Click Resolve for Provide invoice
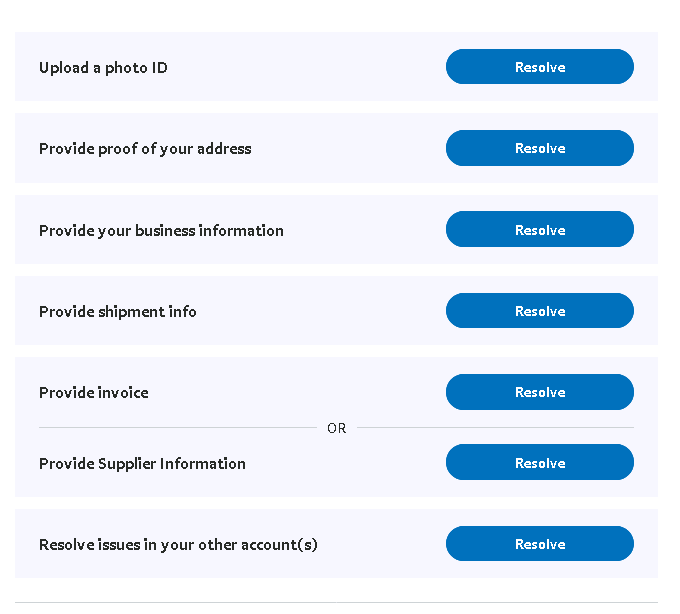The height and width of the screenshot is (614, 680). [x=539, y=392]
